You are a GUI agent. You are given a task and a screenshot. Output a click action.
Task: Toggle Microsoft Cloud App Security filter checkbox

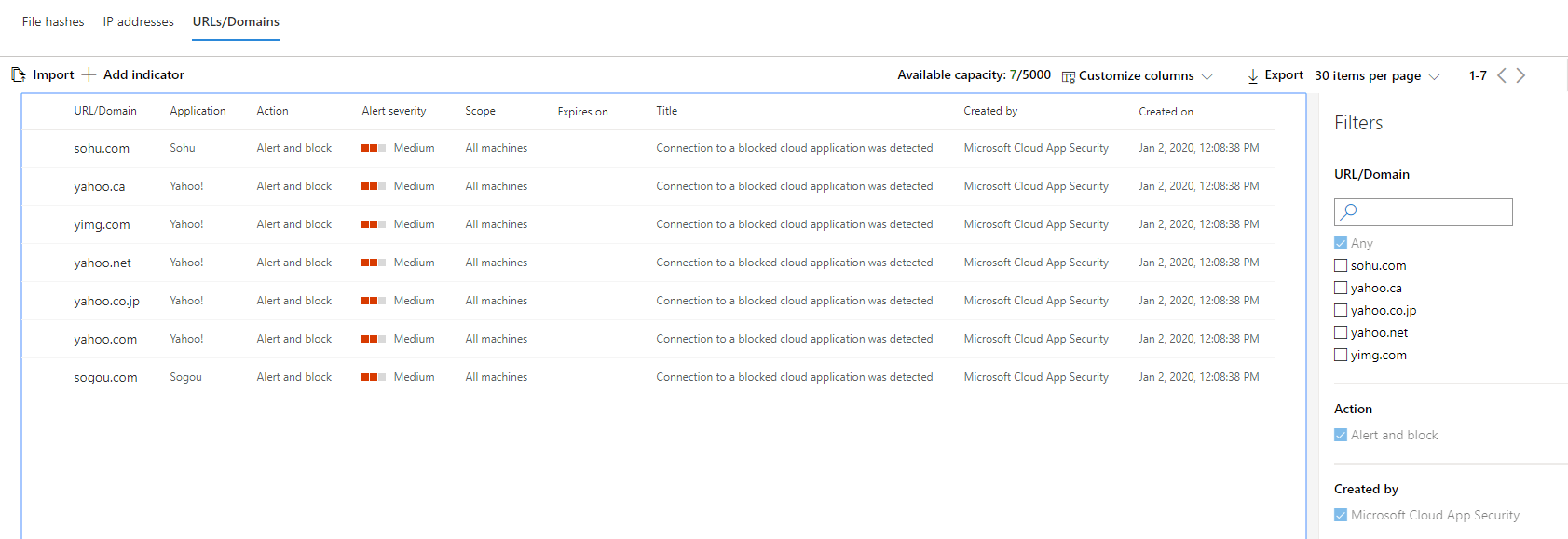1341,515
